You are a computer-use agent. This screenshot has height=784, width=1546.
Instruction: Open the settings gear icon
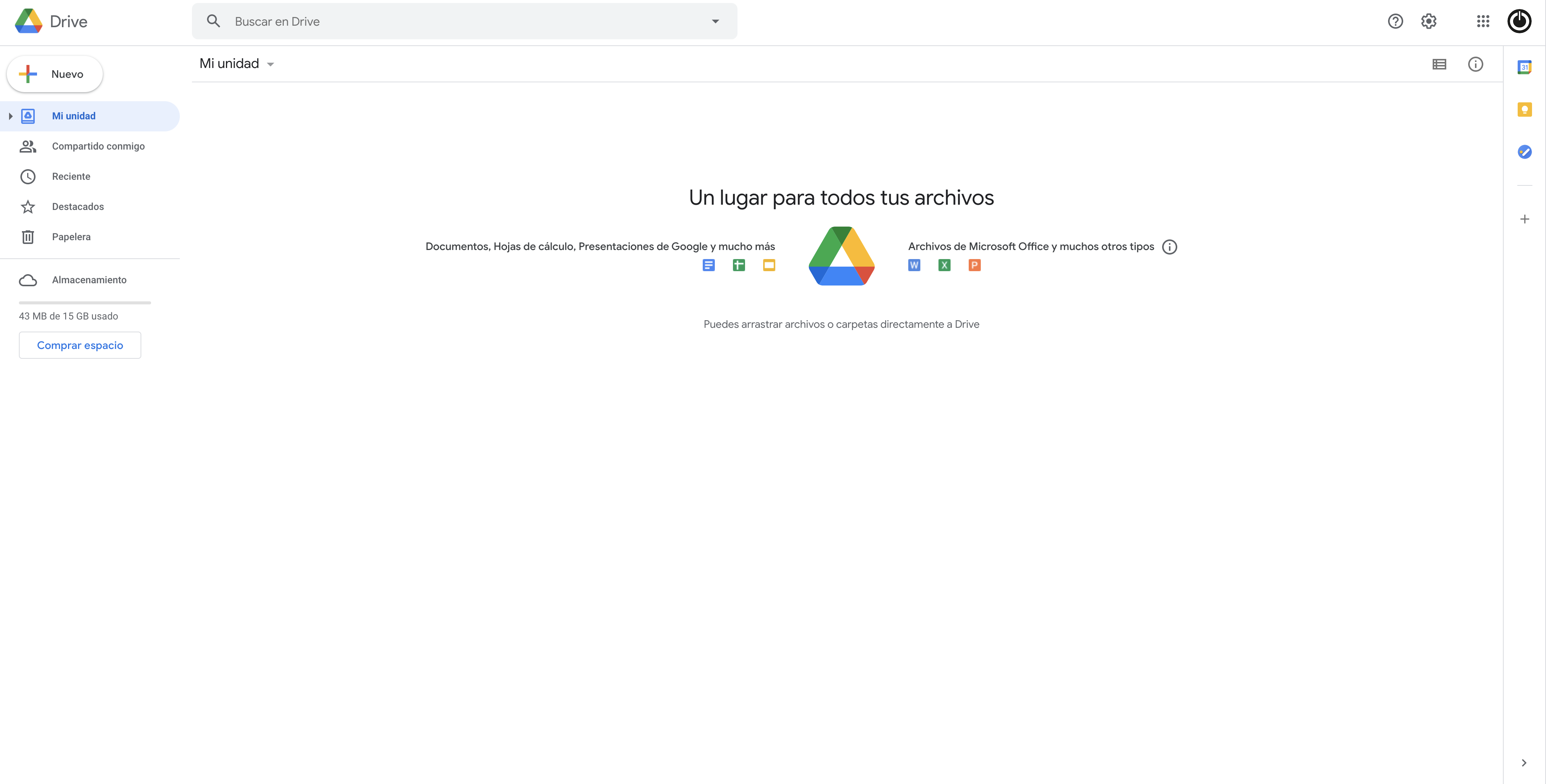1429,22
